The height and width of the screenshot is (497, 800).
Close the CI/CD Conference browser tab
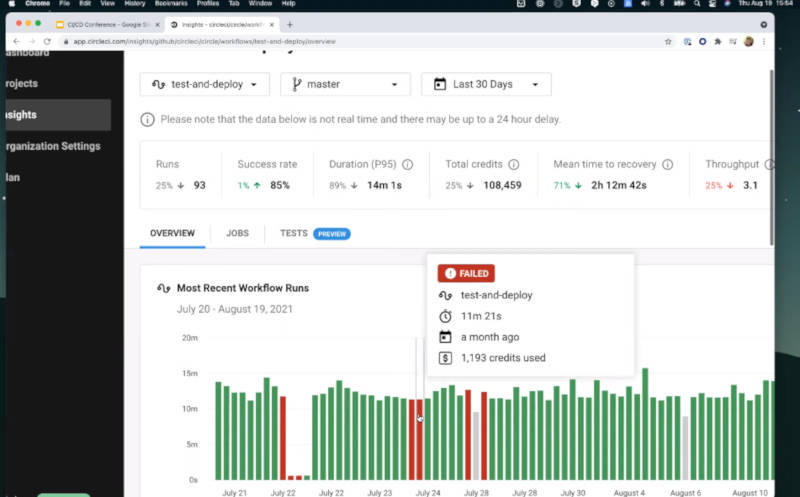[158, 24]
